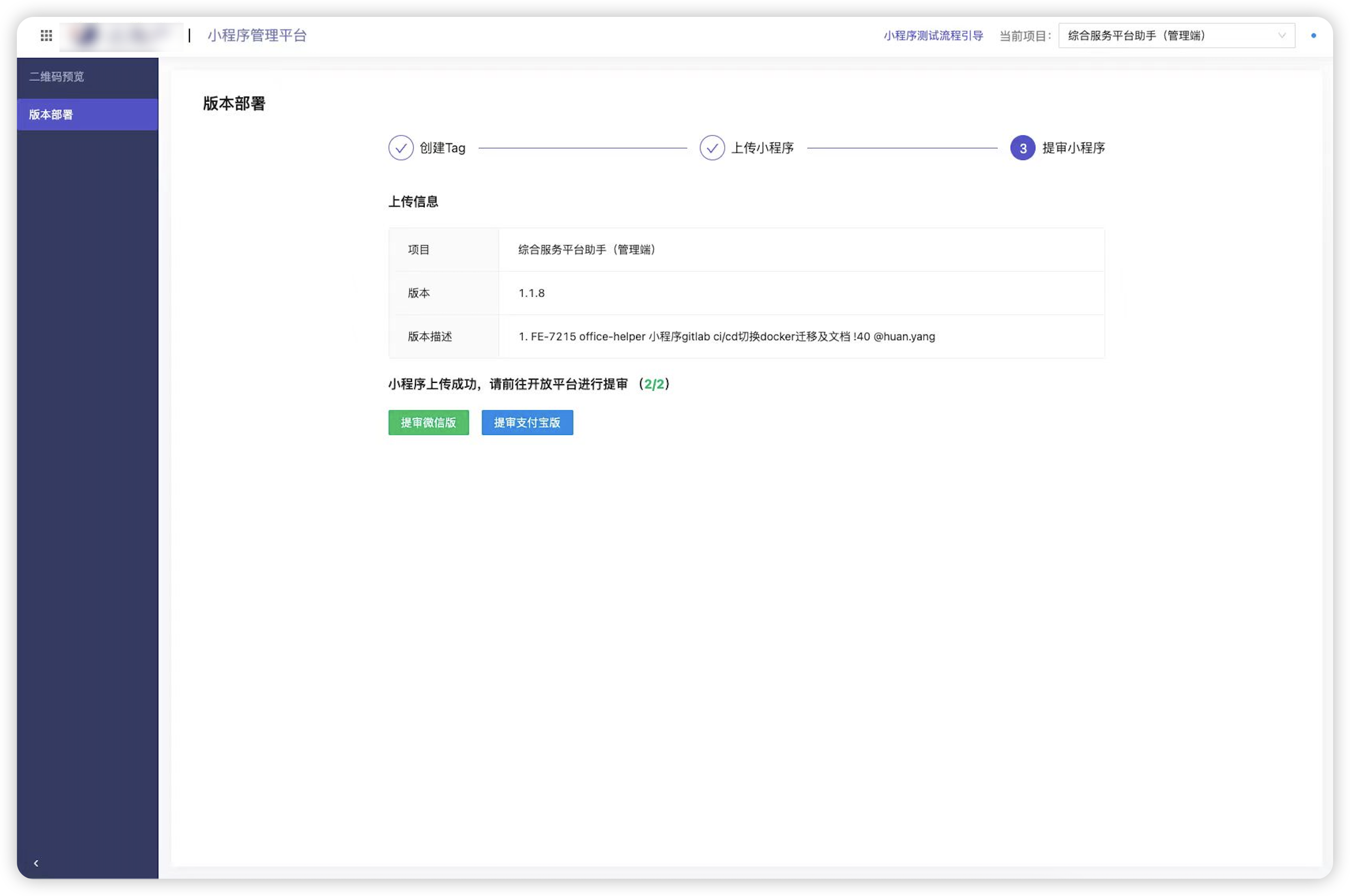The height and width of the screenshot is (896, 1350).
Task: Click the 版本 row label
Action: (419, 293)
